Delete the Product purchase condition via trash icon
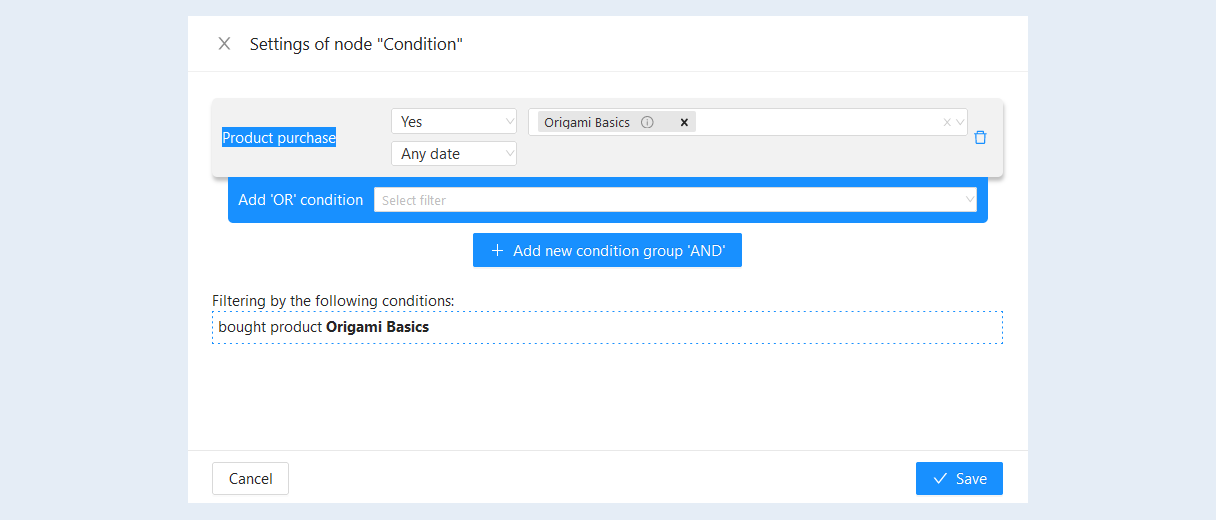The width and height of the screenshot is (1216, 520). [x=980, y=138]
